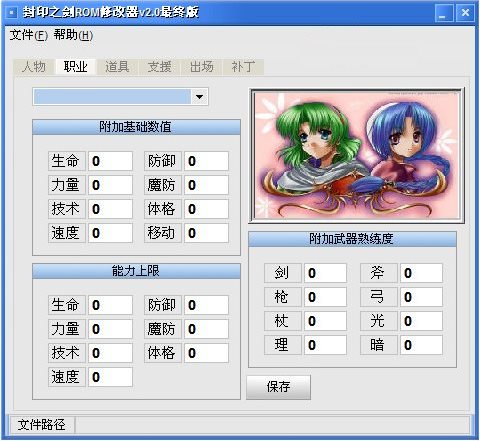Switch to the 补丁 tab
Screen dimensions: 480x441
click(x=243, y=67)
